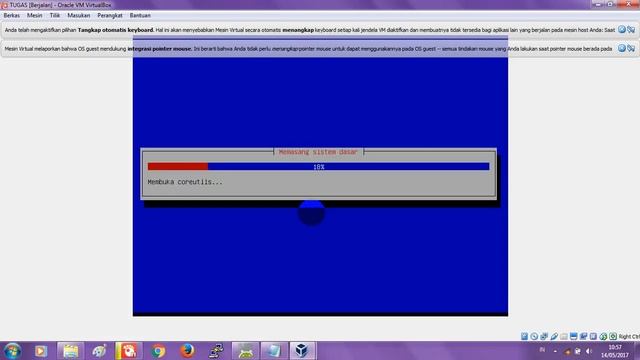Viewport: 640px width, 360px height.
Task: Click the shared folders status icon
Action: [x=564, y=336]
